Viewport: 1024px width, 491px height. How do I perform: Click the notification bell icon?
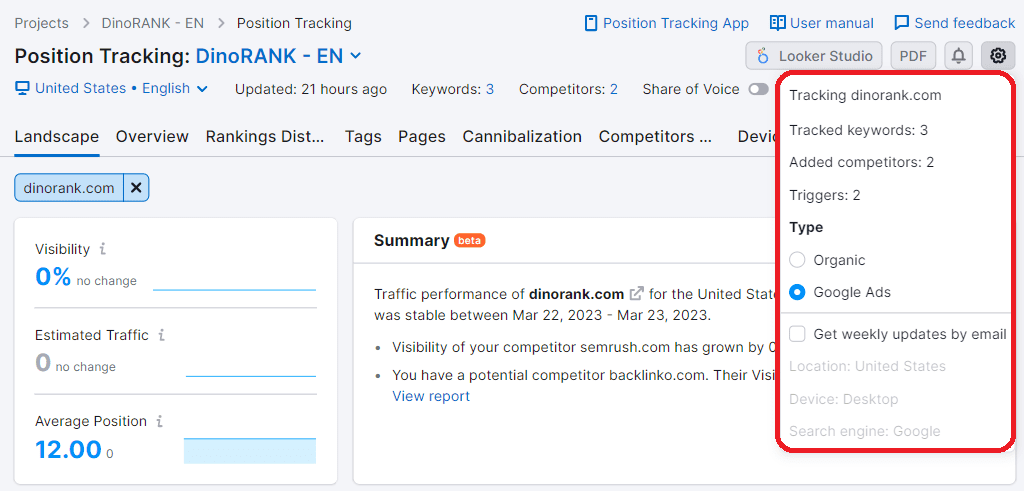tap(958, 56)
